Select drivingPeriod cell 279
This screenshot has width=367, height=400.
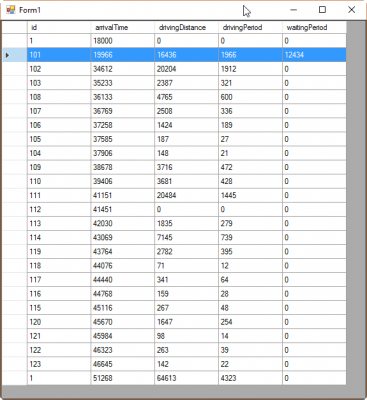251,223
